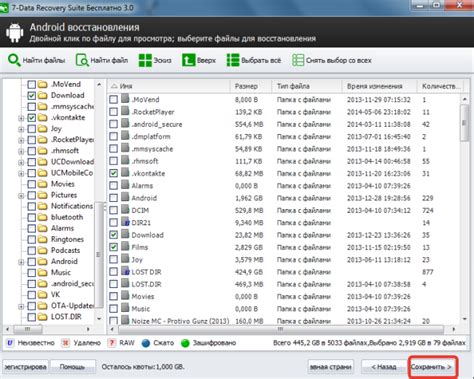Image resolution: width=474 pixels, height=379 pixels.
Task: Check the Android list checkbox
Action: (x=113, y=198)
